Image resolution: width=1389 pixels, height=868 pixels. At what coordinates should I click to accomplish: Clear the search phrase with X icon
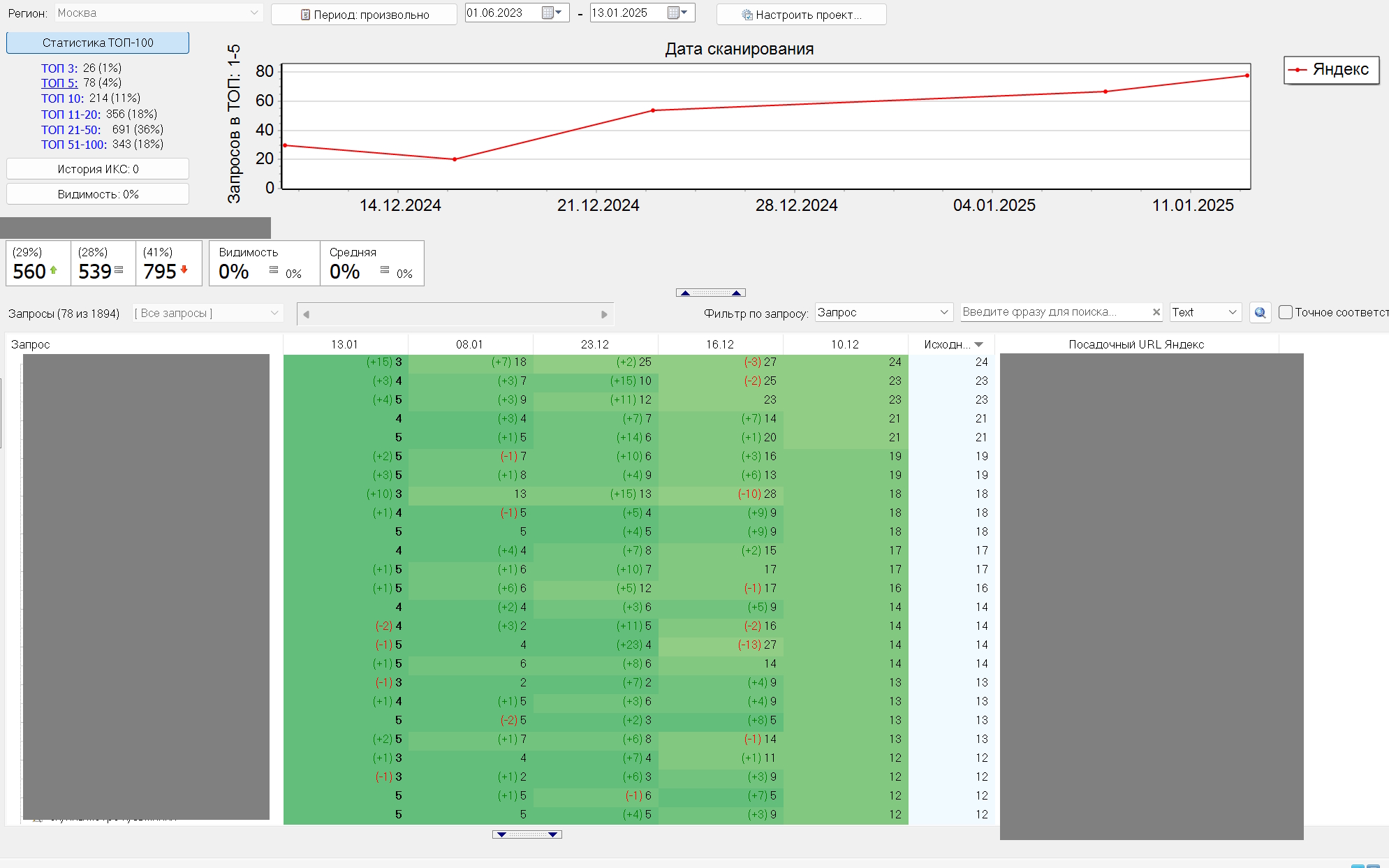coord(1156,312)
